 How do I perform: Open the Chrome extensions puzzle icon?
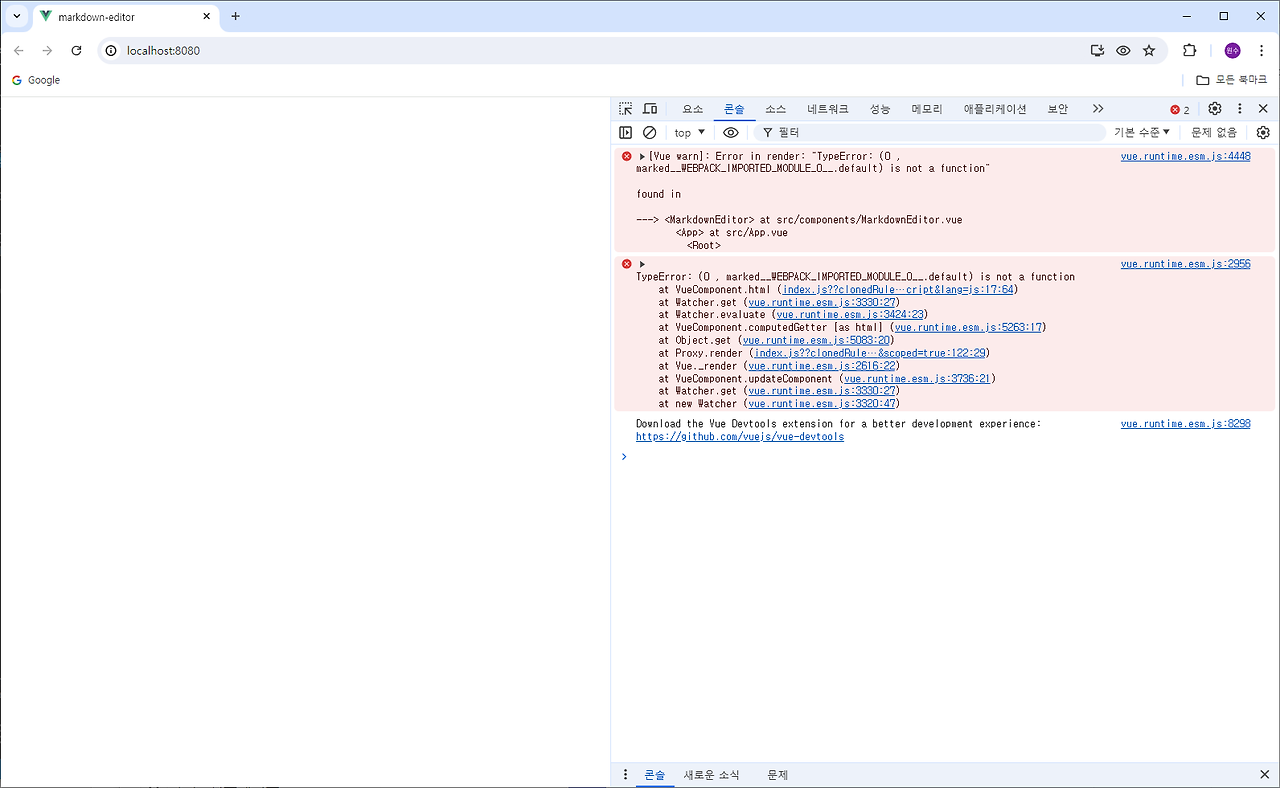click(x=1189, y=50)
